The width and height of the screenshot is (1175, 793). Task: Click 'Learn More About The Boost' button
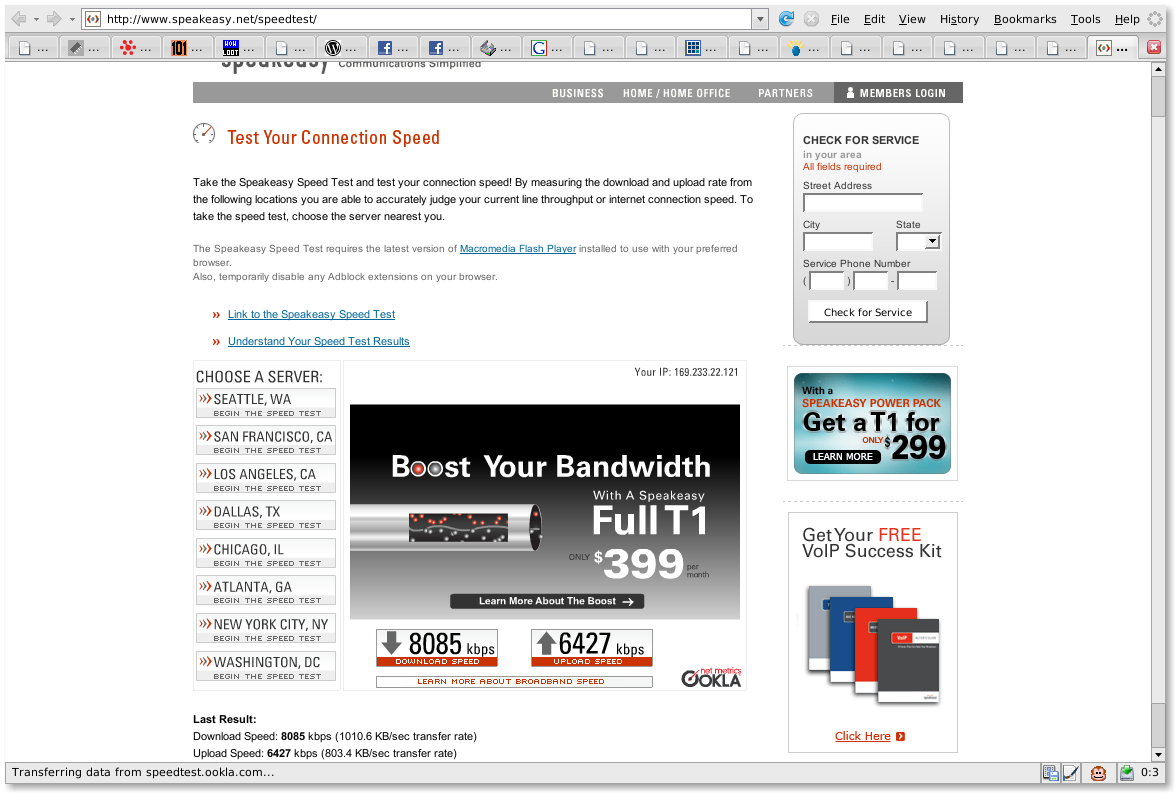547,601
